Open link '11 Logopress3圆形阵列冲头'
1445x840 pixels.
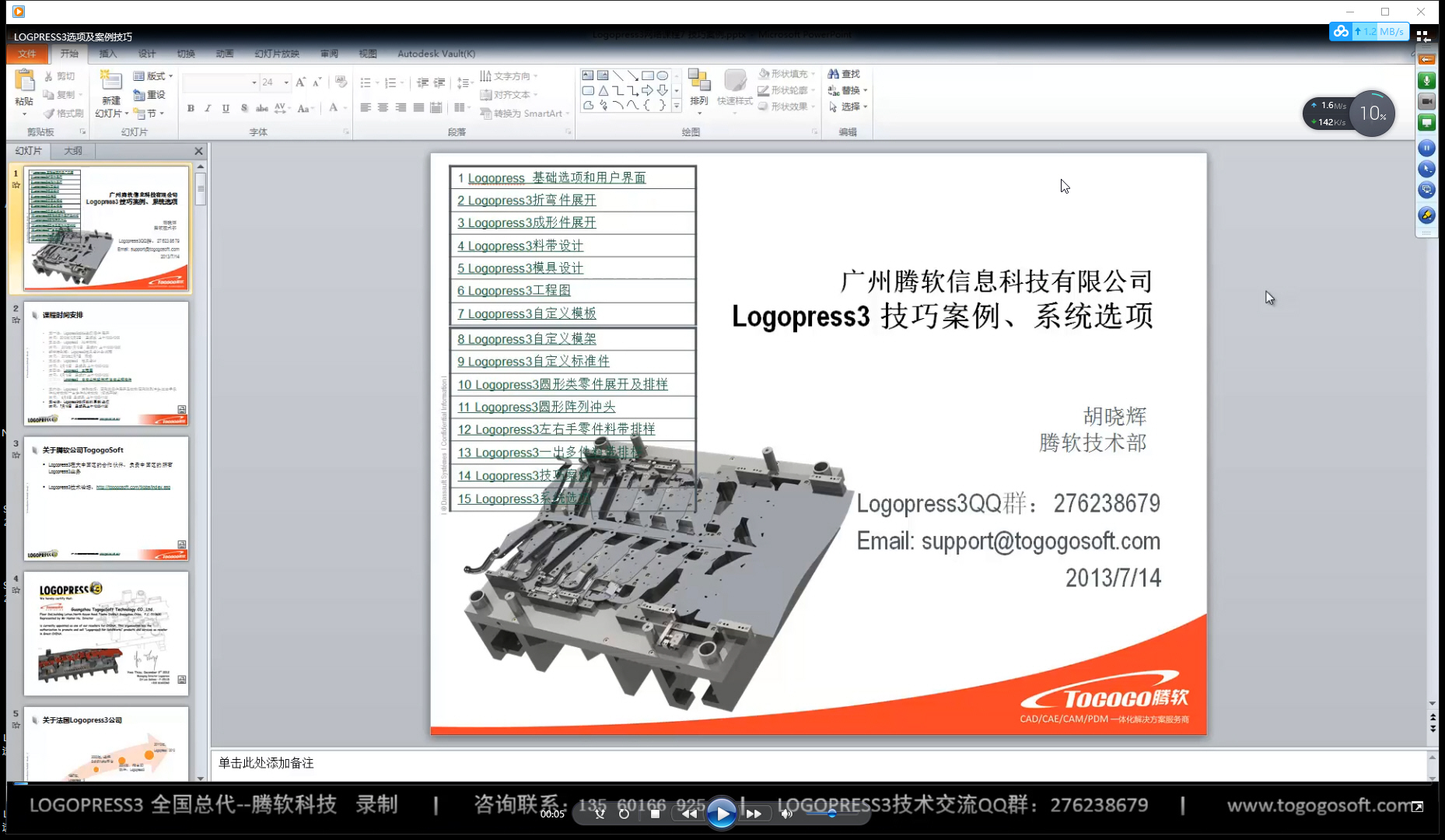(x=537, y=407)
